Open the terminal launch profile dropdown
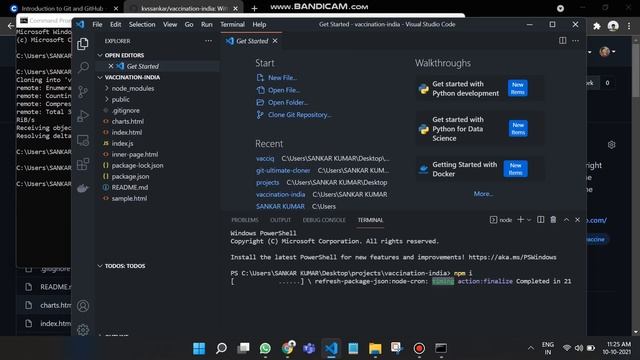Viewport: 640px width, 360px height. pyautogui.click(x=529, y=220)
